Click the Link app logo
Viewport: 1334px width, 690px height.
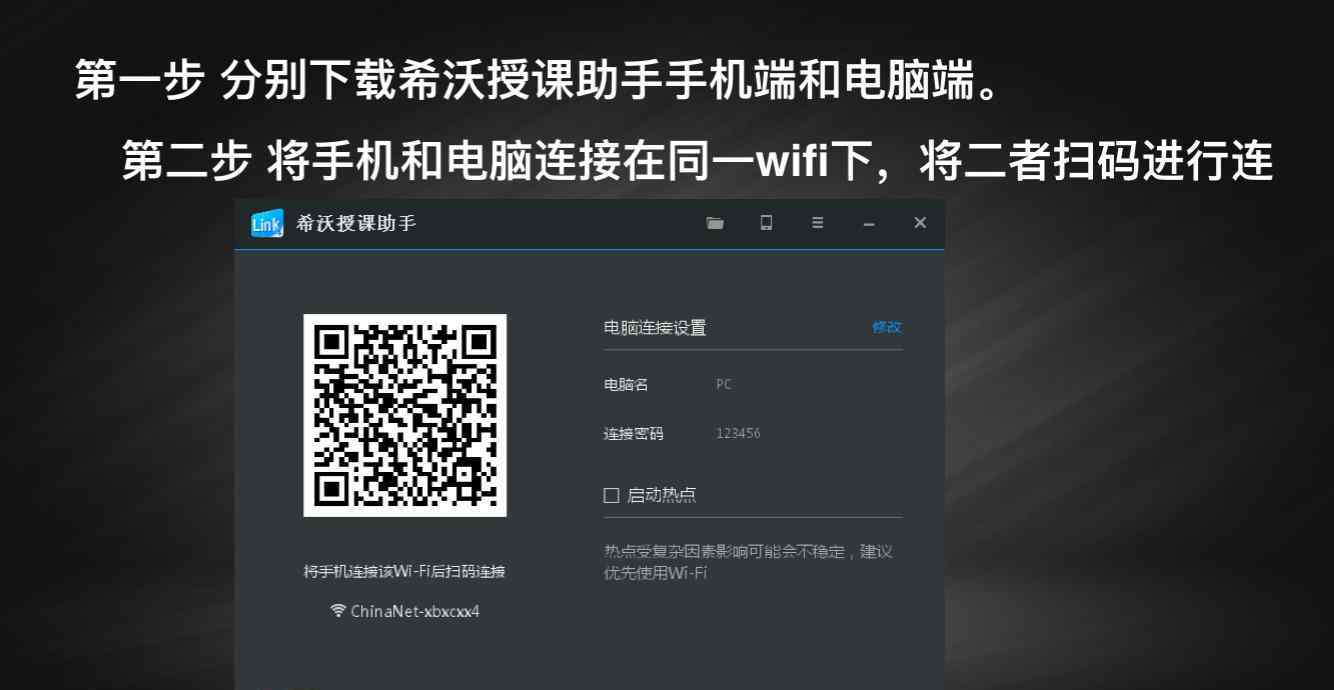[x=267, y=224]
